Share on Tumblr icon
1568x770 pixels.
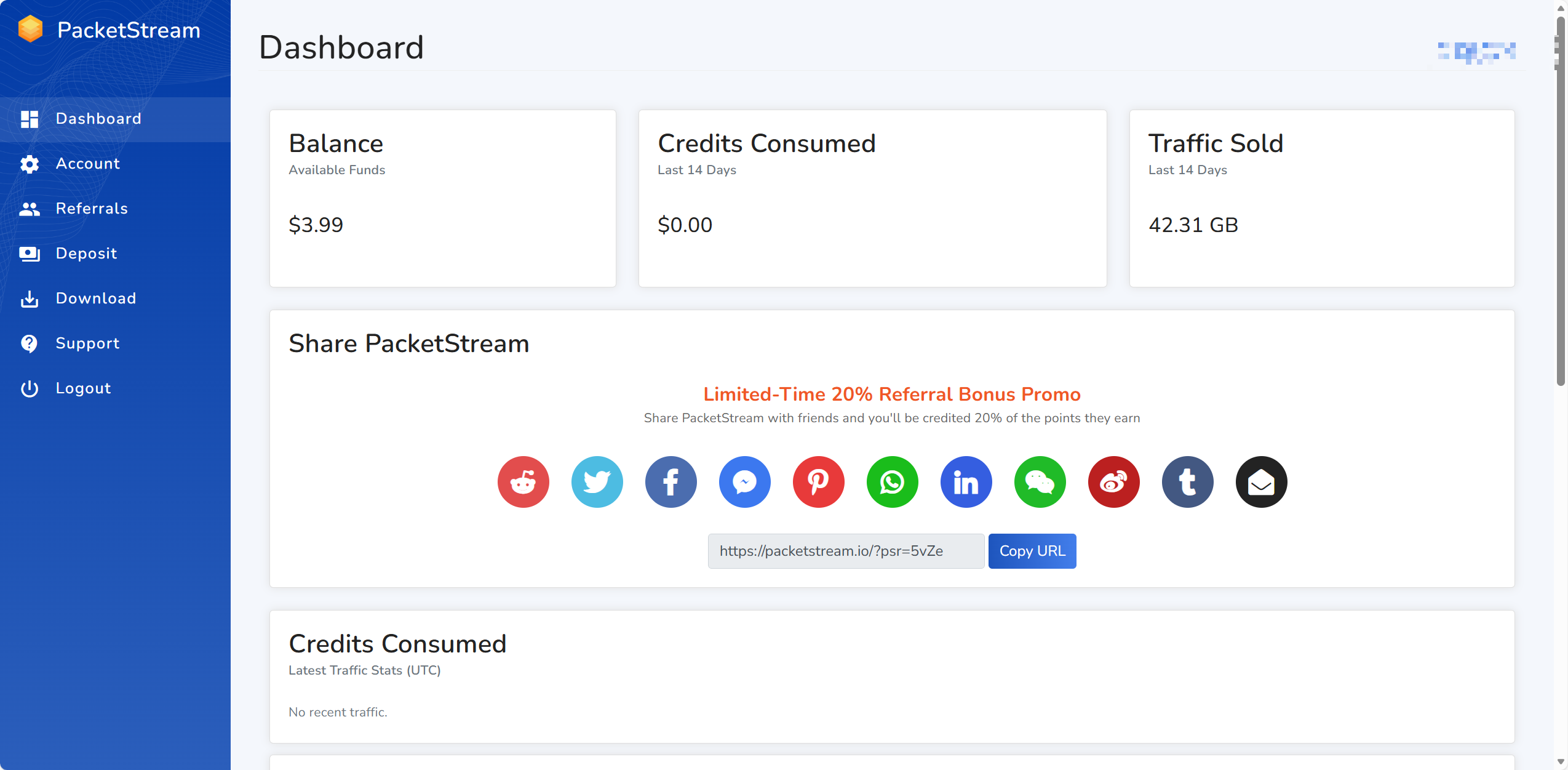coord(1187,482)
